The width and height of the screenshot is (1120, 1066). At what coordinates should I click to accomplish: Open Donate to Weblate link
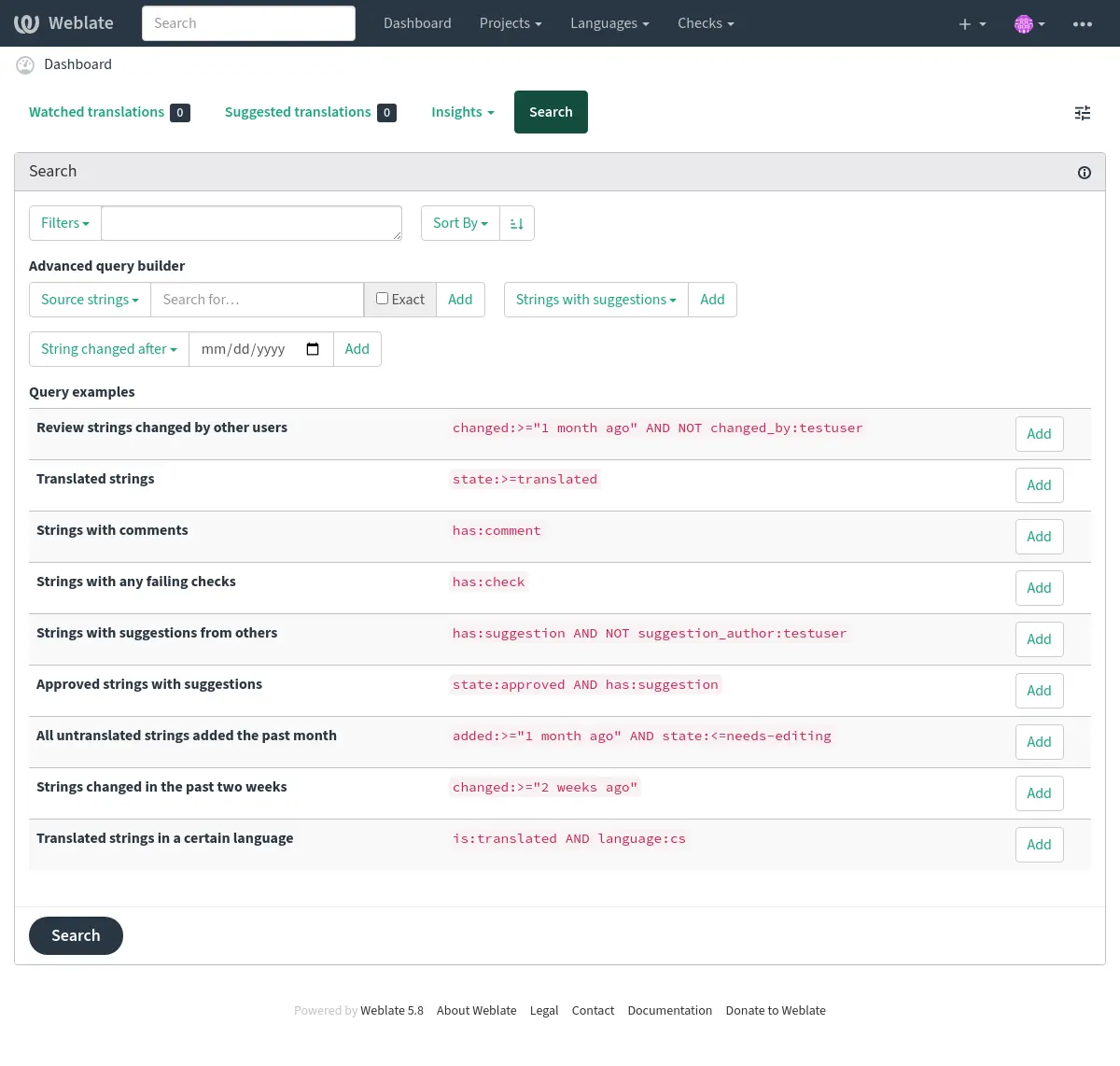pos(776,1011)
